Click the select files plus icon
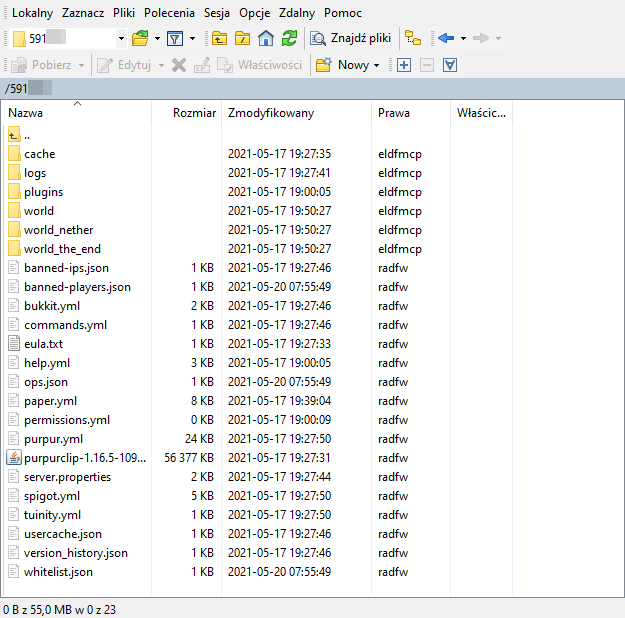 click(x=404, y=65)
